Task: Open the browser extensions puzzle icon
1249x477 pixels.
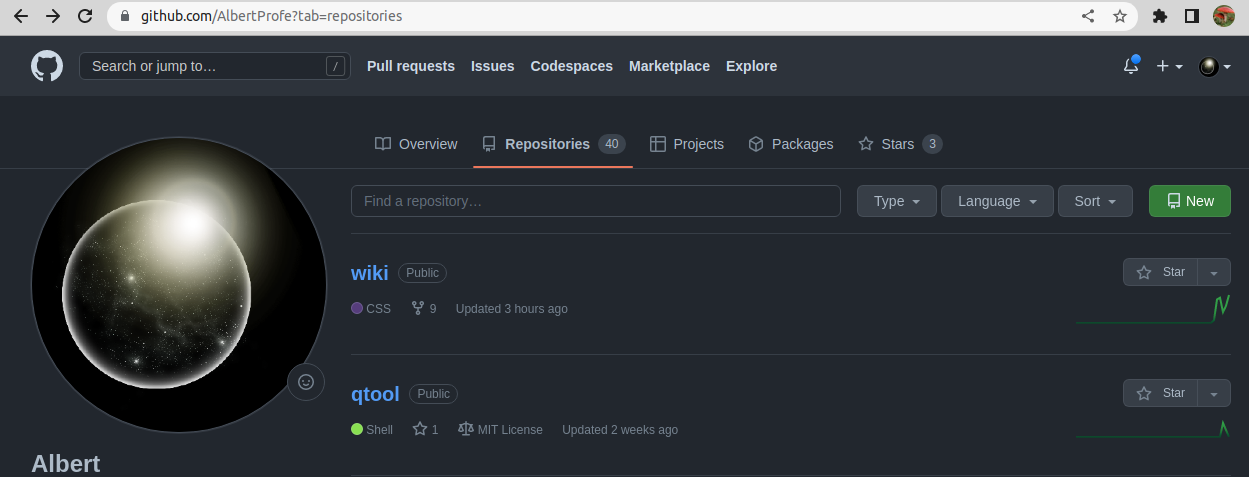Action: pyautogui.click(x=1160, y=16)
